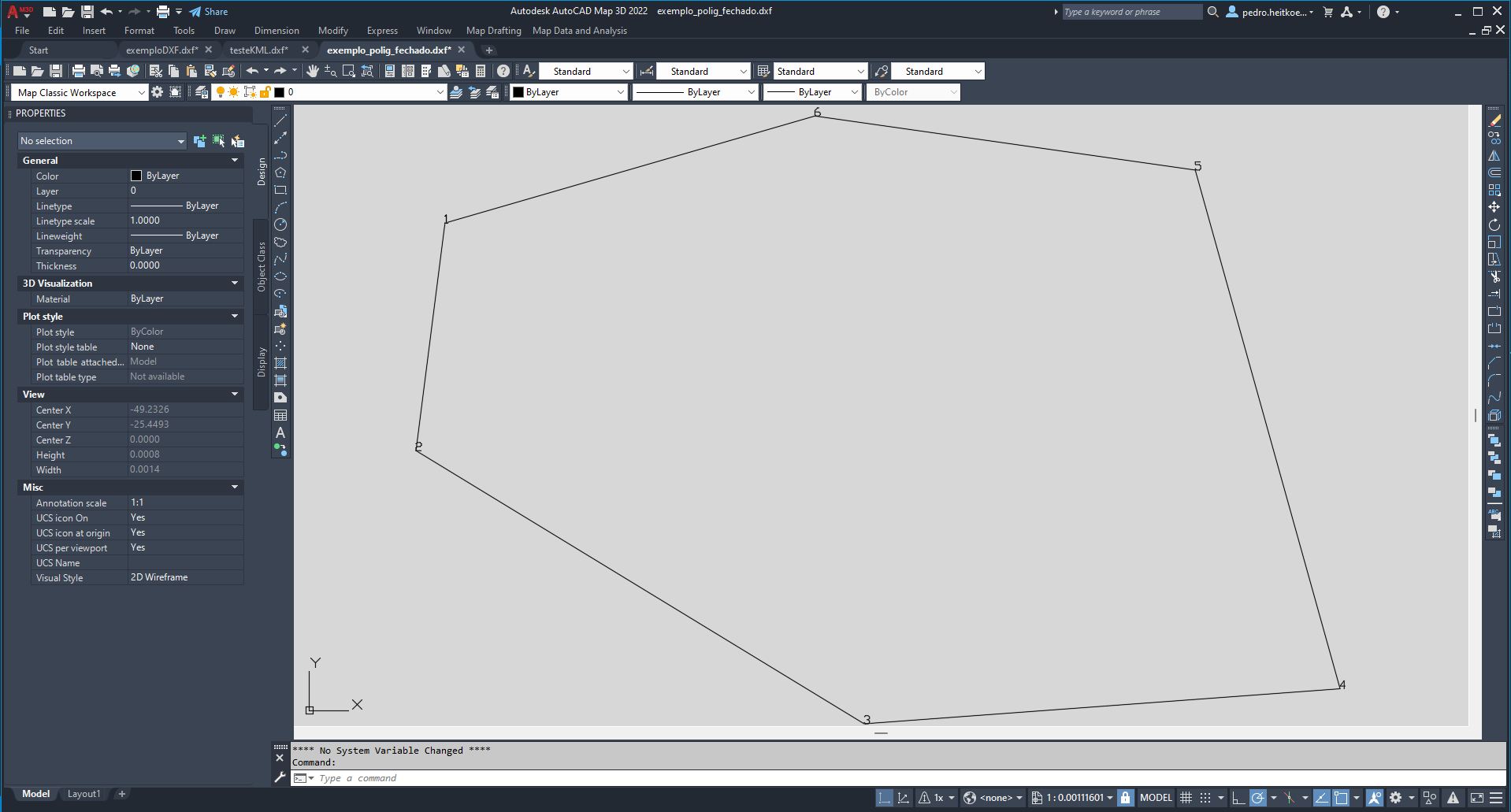Select the Table tool in draw toolbar
Image resolution: width=1511 pixels, height=812 pixels.
[x=280, y=415]
